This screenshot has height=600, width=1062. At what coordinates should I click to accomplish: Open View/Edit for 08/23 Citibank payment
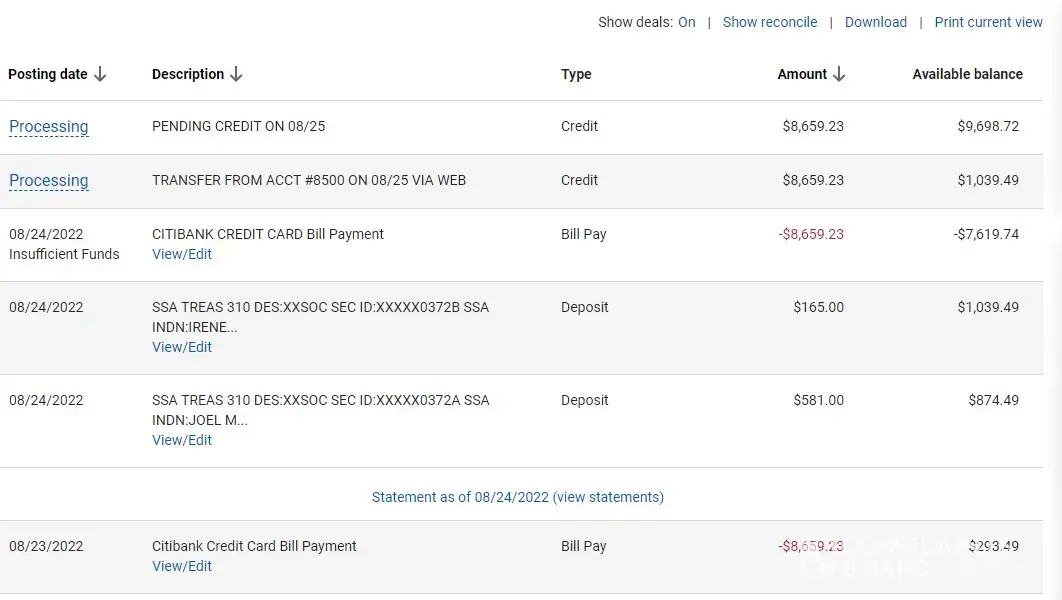182,566
